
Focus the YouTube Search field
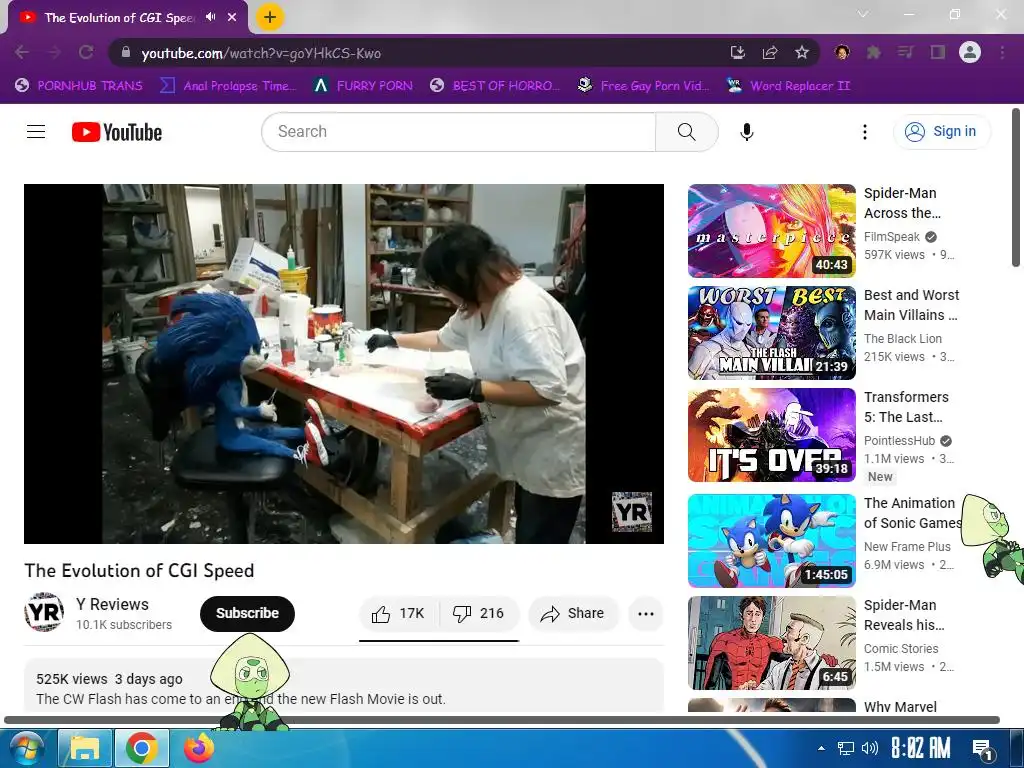(458, 132)
